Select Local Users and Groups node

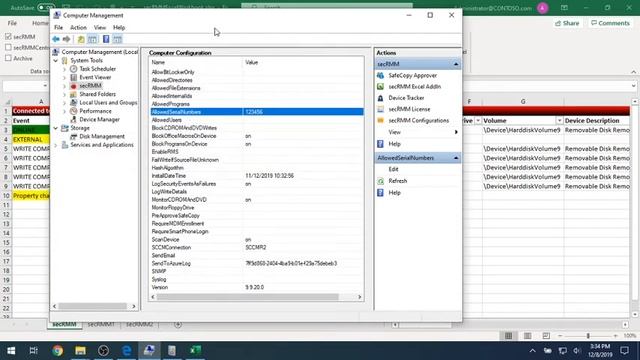108,103
